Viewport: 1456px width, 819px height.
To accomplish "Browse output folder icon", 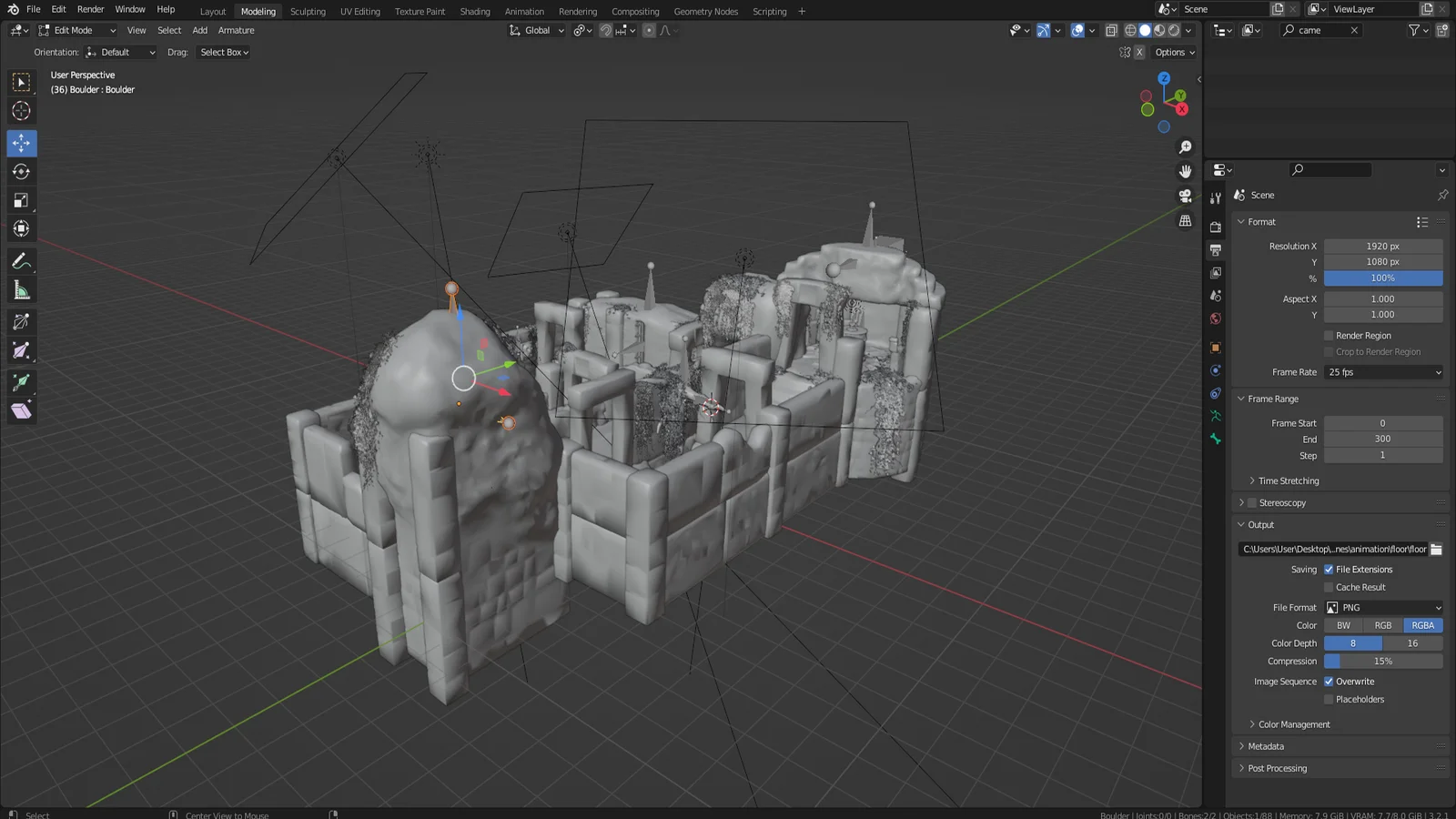I will pyautogui.click(x=1436, y=549).
